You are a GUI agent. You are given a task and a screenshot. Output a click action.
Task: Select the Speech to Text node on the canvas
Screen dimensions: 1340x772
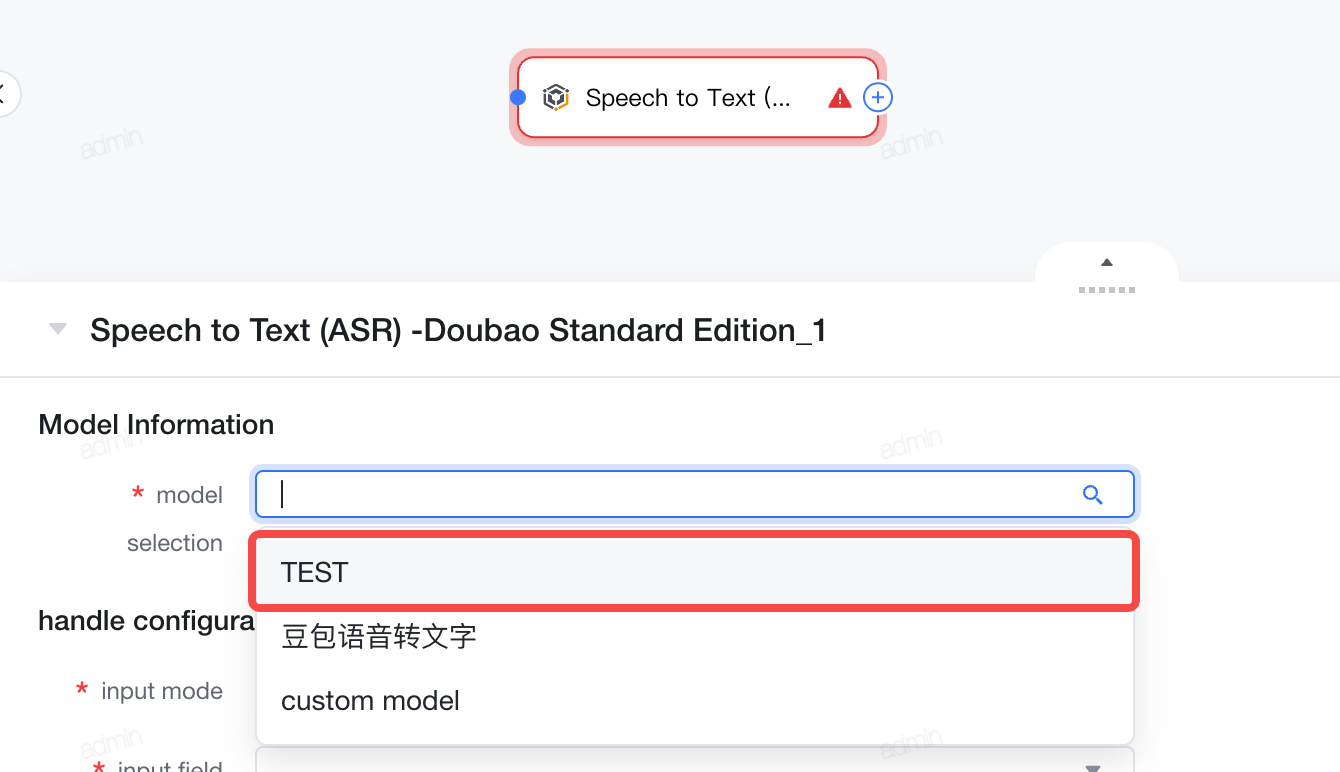point(698,97)
